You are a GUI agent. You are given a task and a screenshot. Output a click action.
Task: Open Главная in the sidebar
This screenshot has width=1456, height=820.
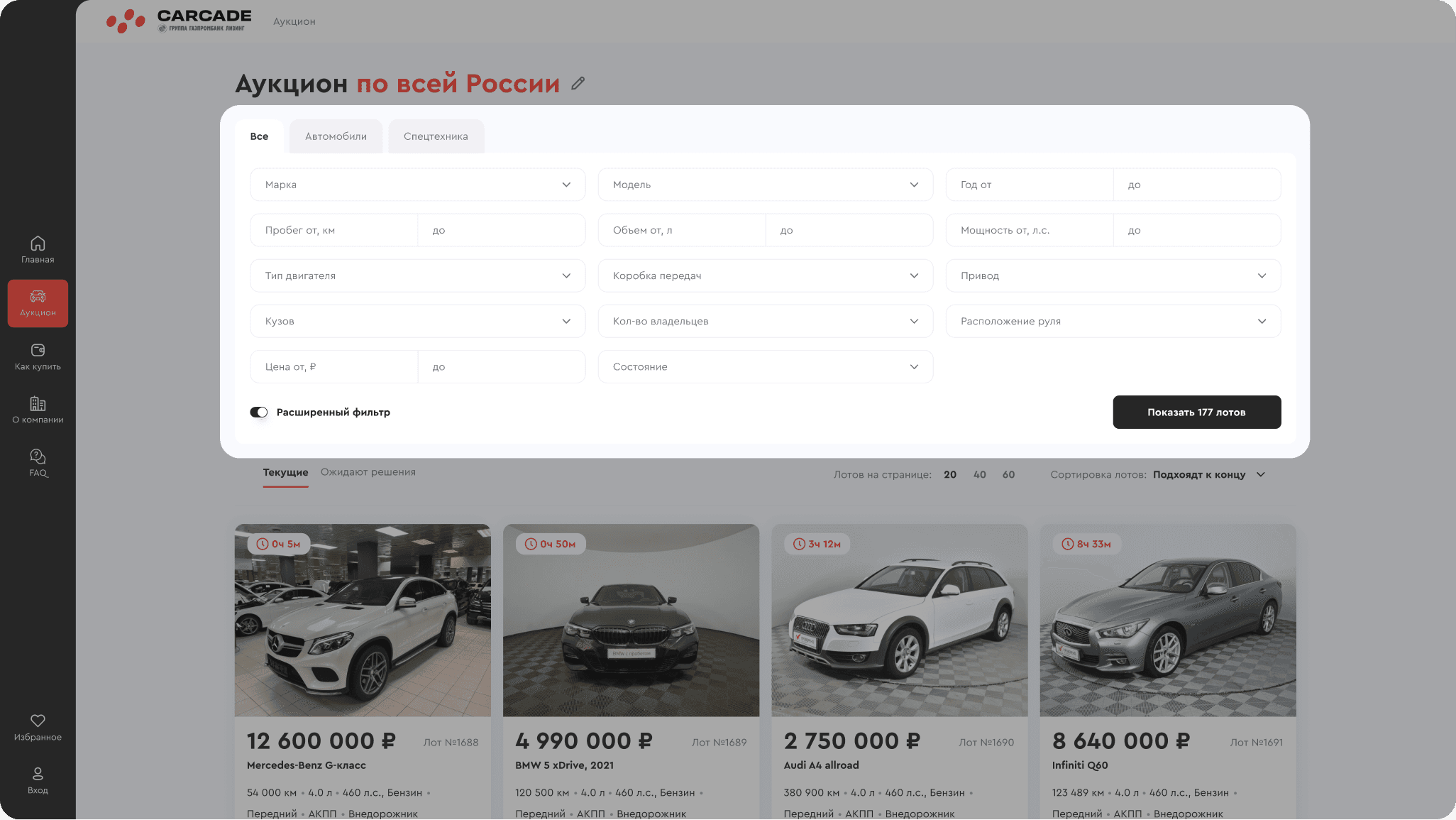click(x=38, y=250)
